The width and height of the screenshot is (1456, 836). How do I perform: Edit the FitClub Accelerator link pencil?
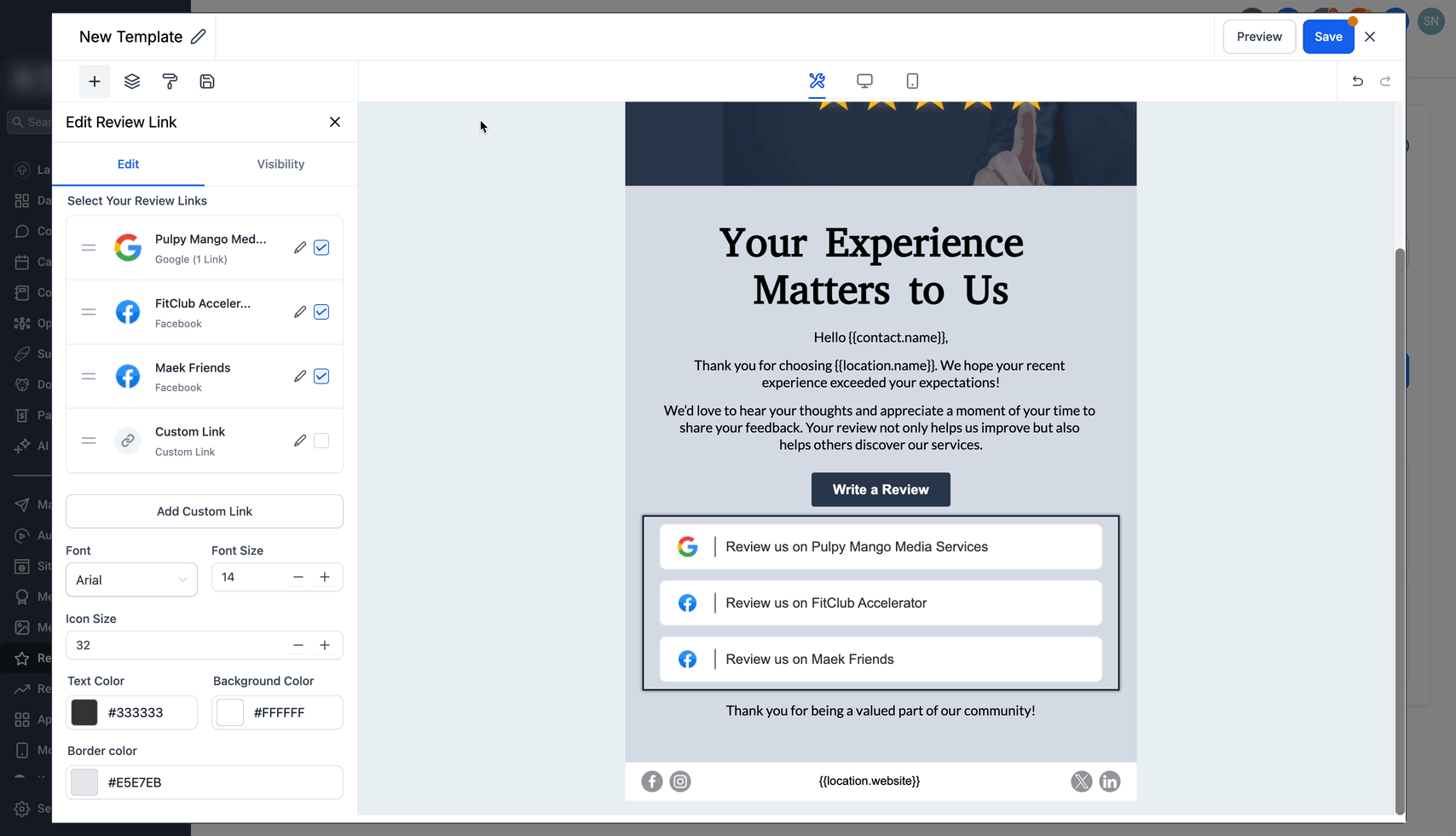pos(300,312)
